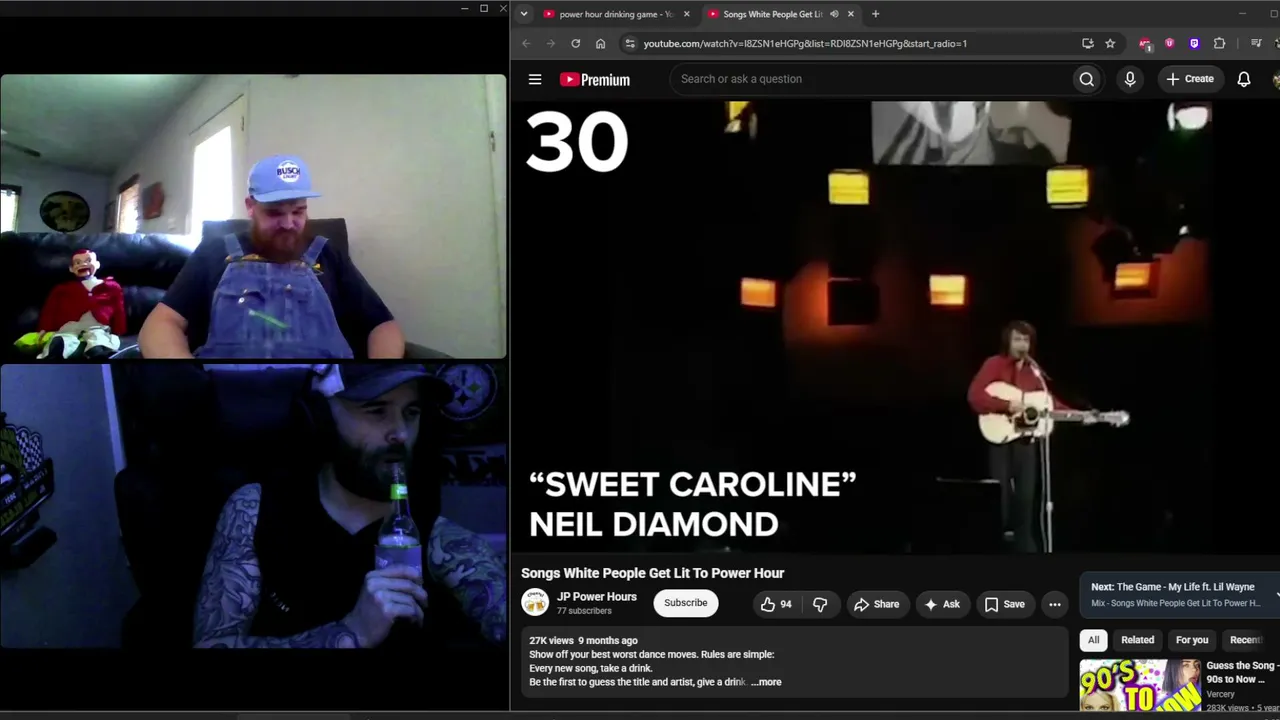1280x720 pixels.
Task: Go to the browser home page
Action: click(x=600, y=43)
